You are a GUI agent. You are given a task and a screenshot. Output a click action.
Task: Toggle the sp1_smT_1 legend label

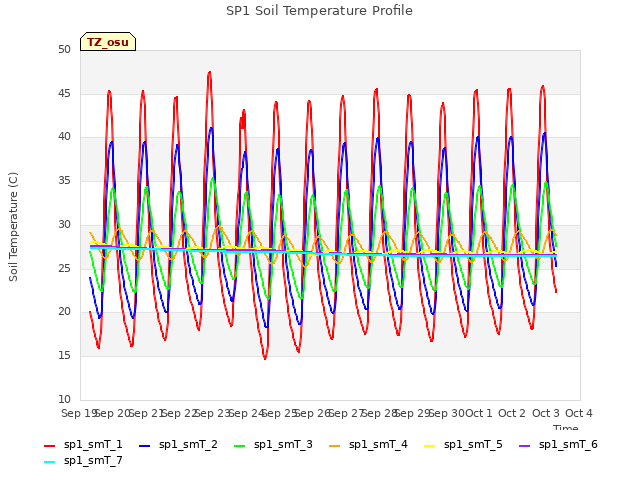(x=93, y=444)
